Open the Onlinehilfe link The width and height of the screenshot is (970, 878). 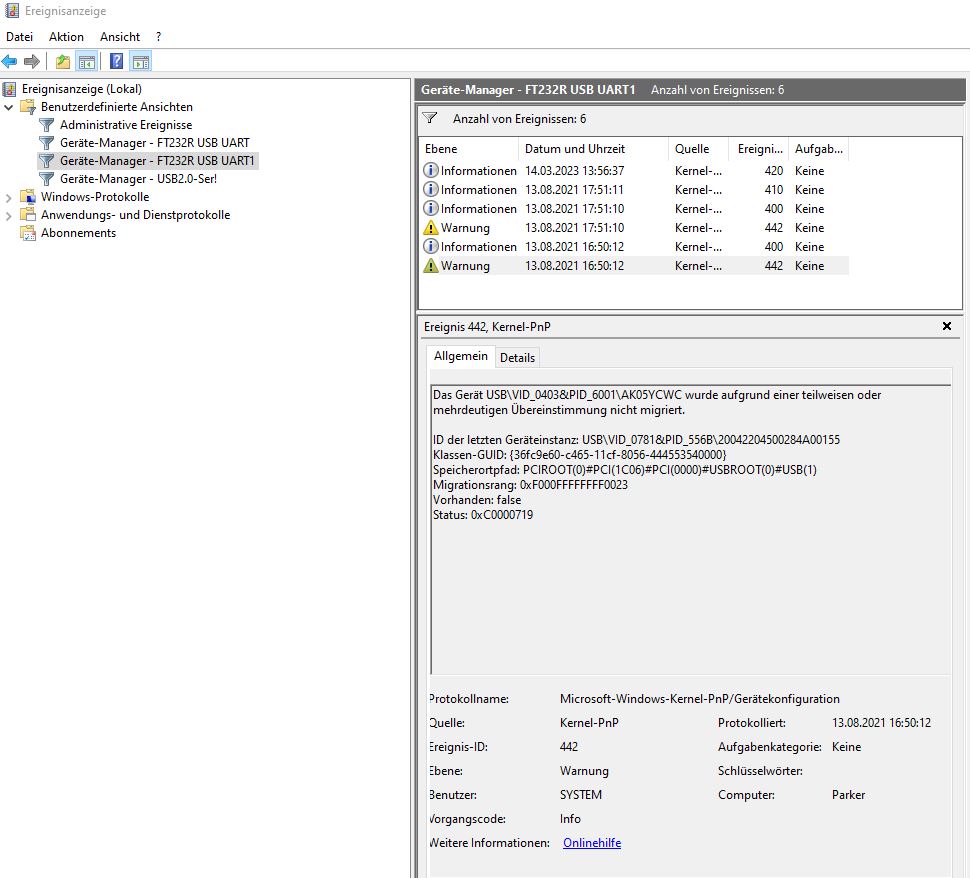coord(592,843)
